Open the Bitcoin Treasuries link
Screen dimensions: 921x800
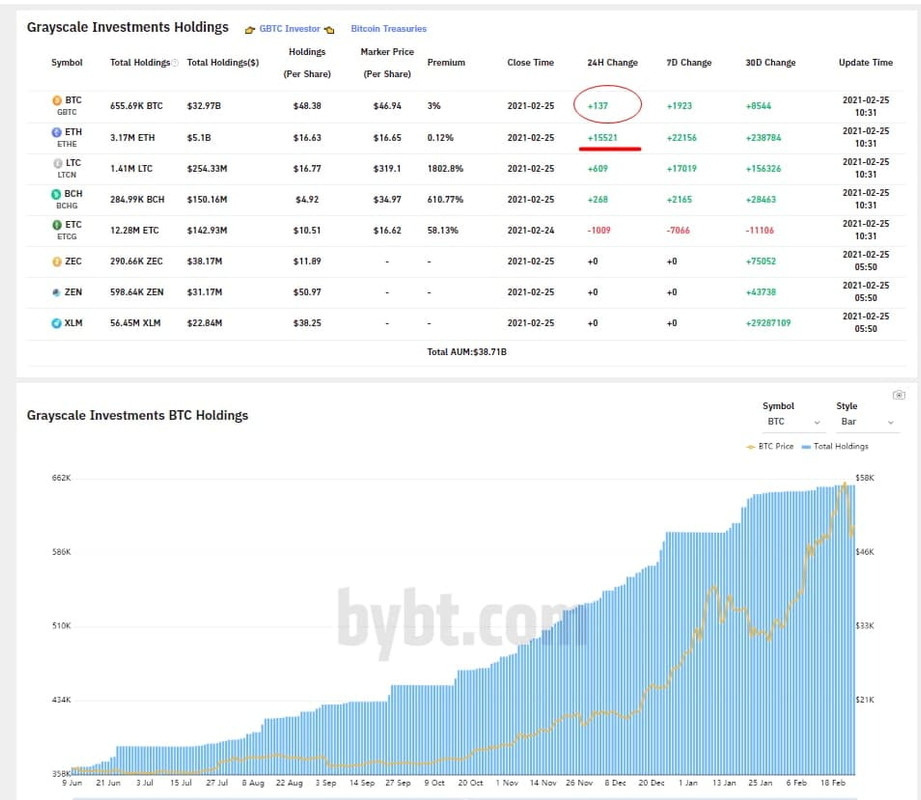pos(388,29)
